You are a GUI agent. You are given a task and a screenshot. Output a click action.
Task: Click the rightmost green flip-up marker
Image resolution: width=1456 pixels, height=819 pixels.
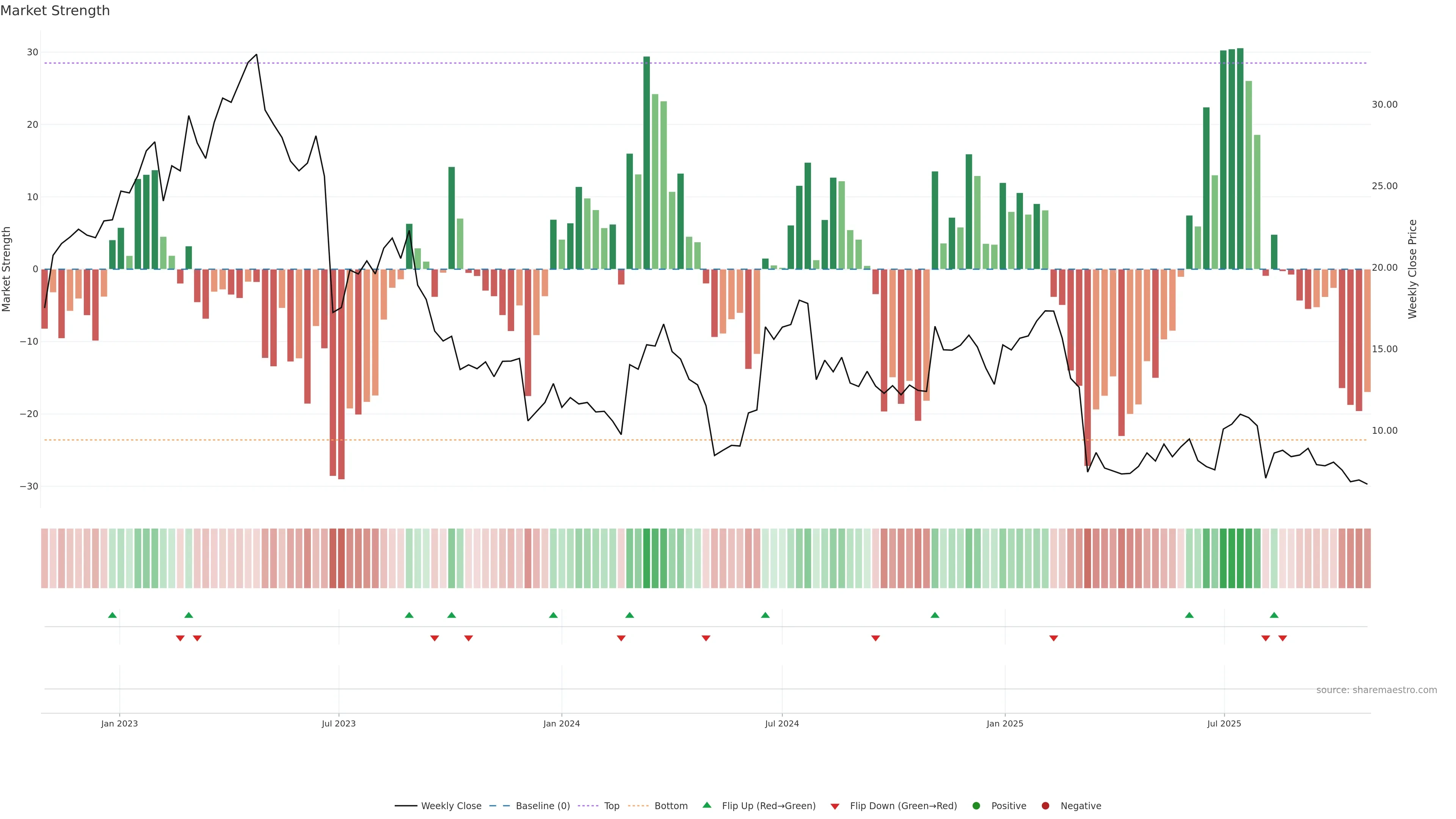coord(1274,615)
